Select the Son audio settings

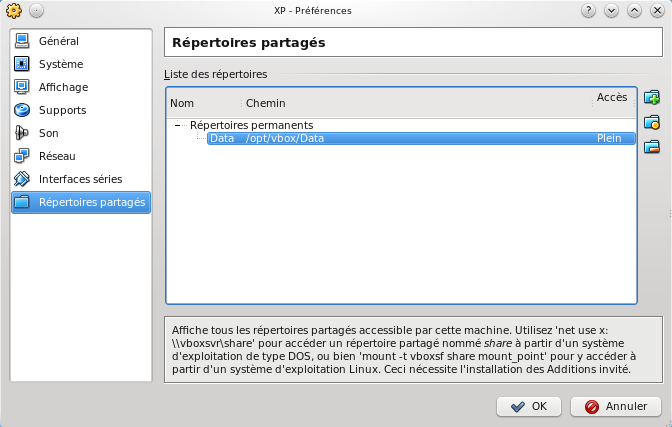pos(48,133)
